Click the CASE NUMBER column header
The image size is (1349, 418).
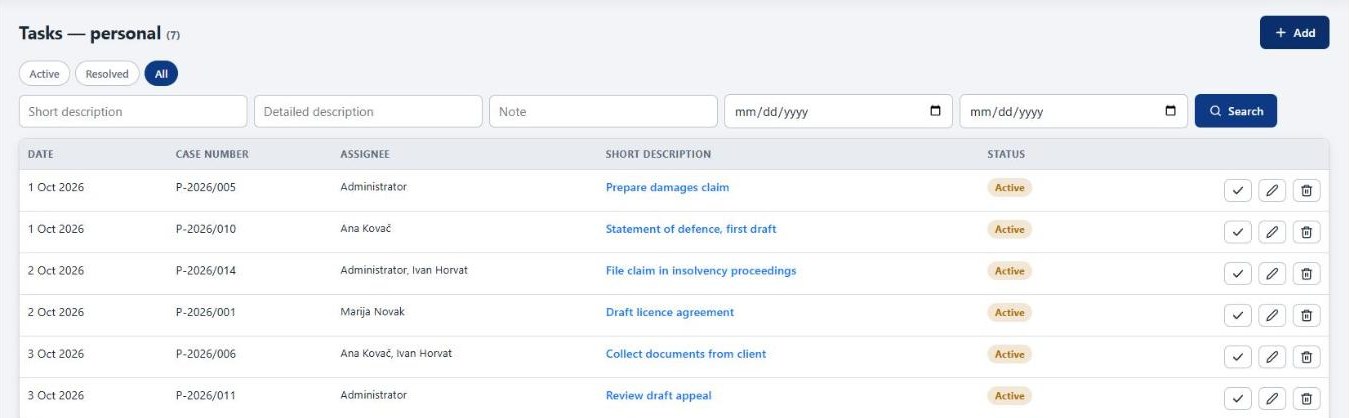(212, 154)
